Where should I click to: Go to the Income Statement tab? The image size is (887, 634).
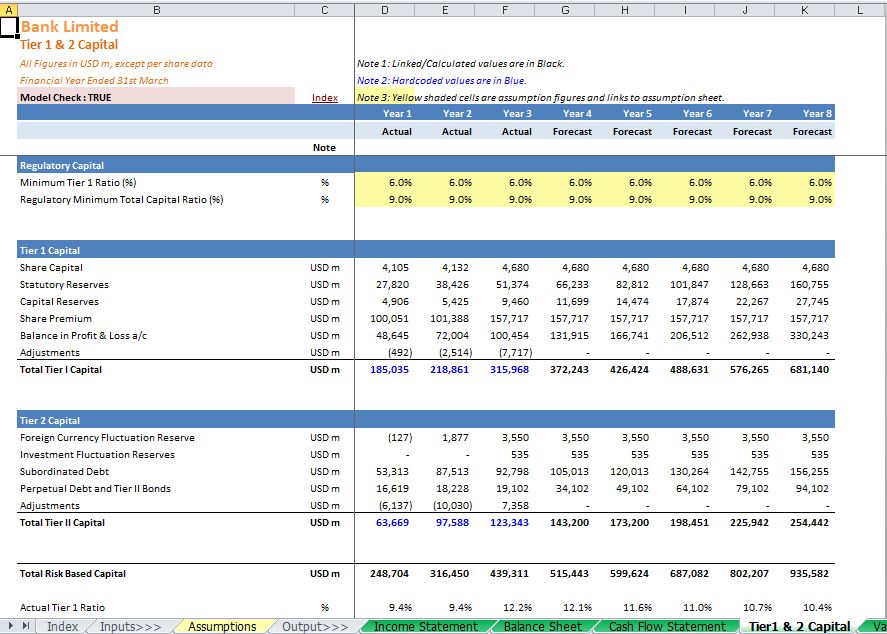coord(425,627)
